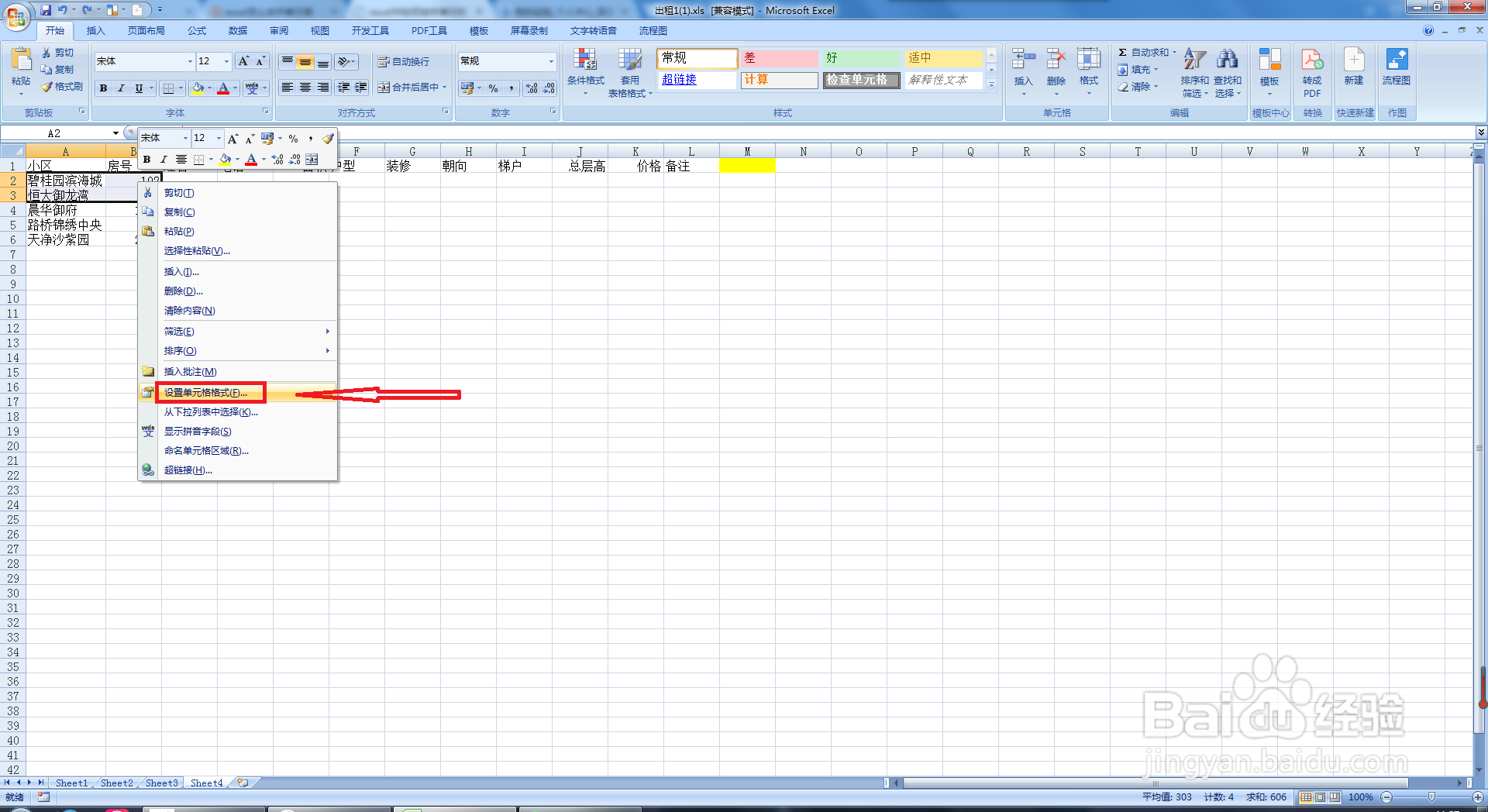Screen dimensions: 1488x812
Task: Click the Format Painter (格式刷) brush icon
Action: pyautogui.click(x=46, y=87)
